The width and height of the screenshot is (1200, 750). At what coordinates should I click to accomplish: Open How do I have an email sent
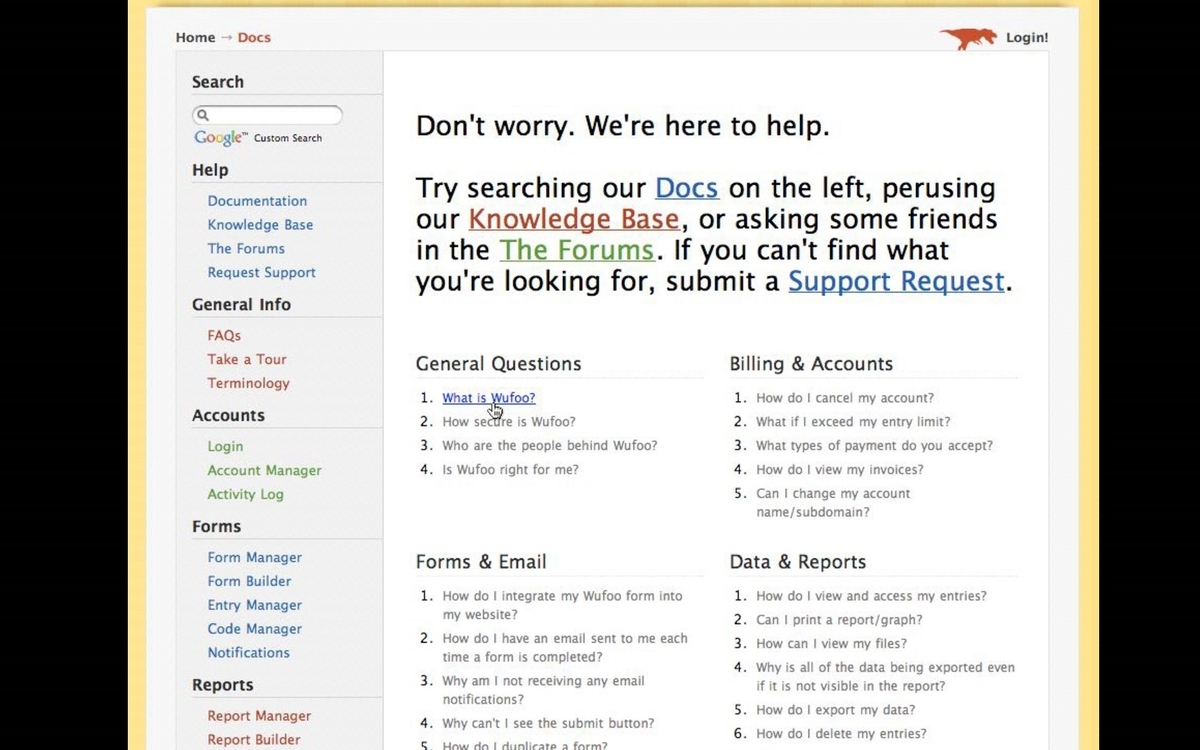click(565, 648)
